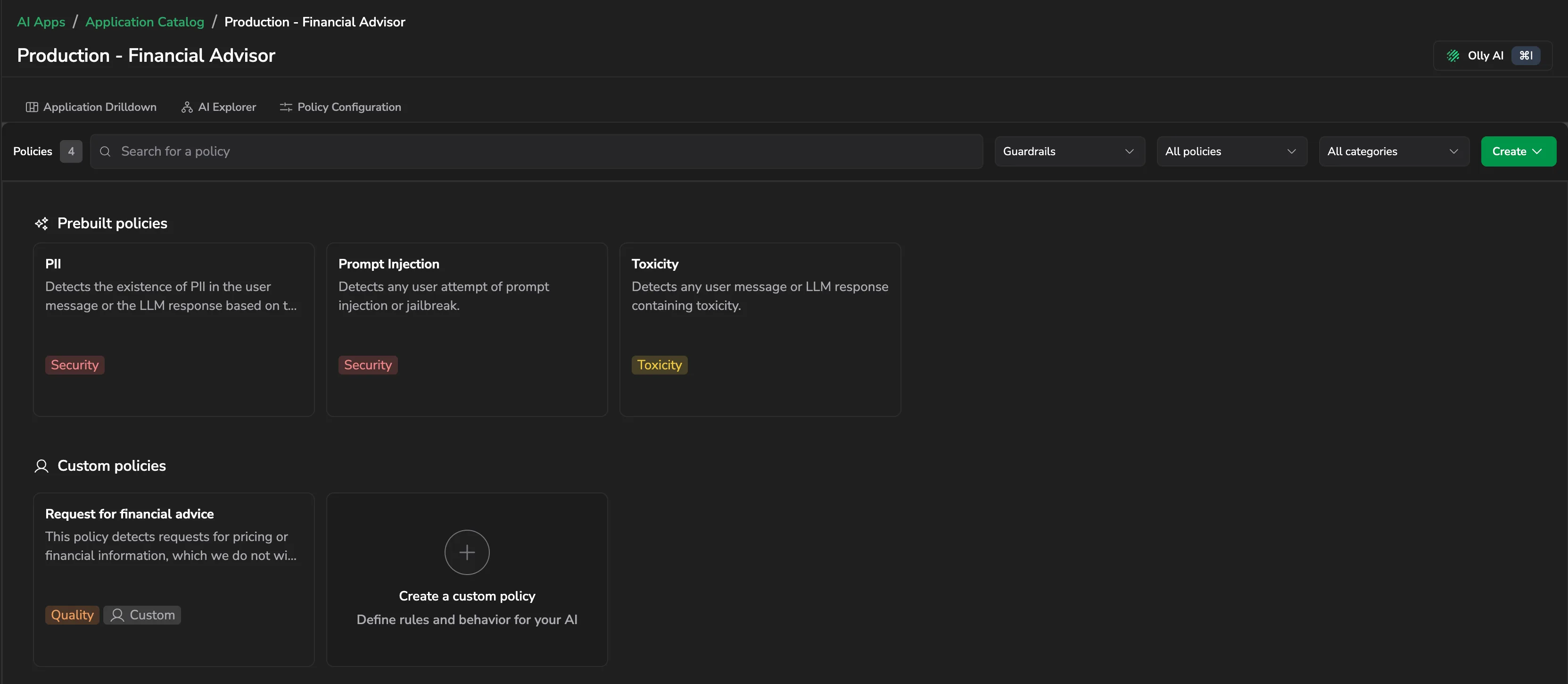
Task: Click the Policies label
Action: click(33, 152)
